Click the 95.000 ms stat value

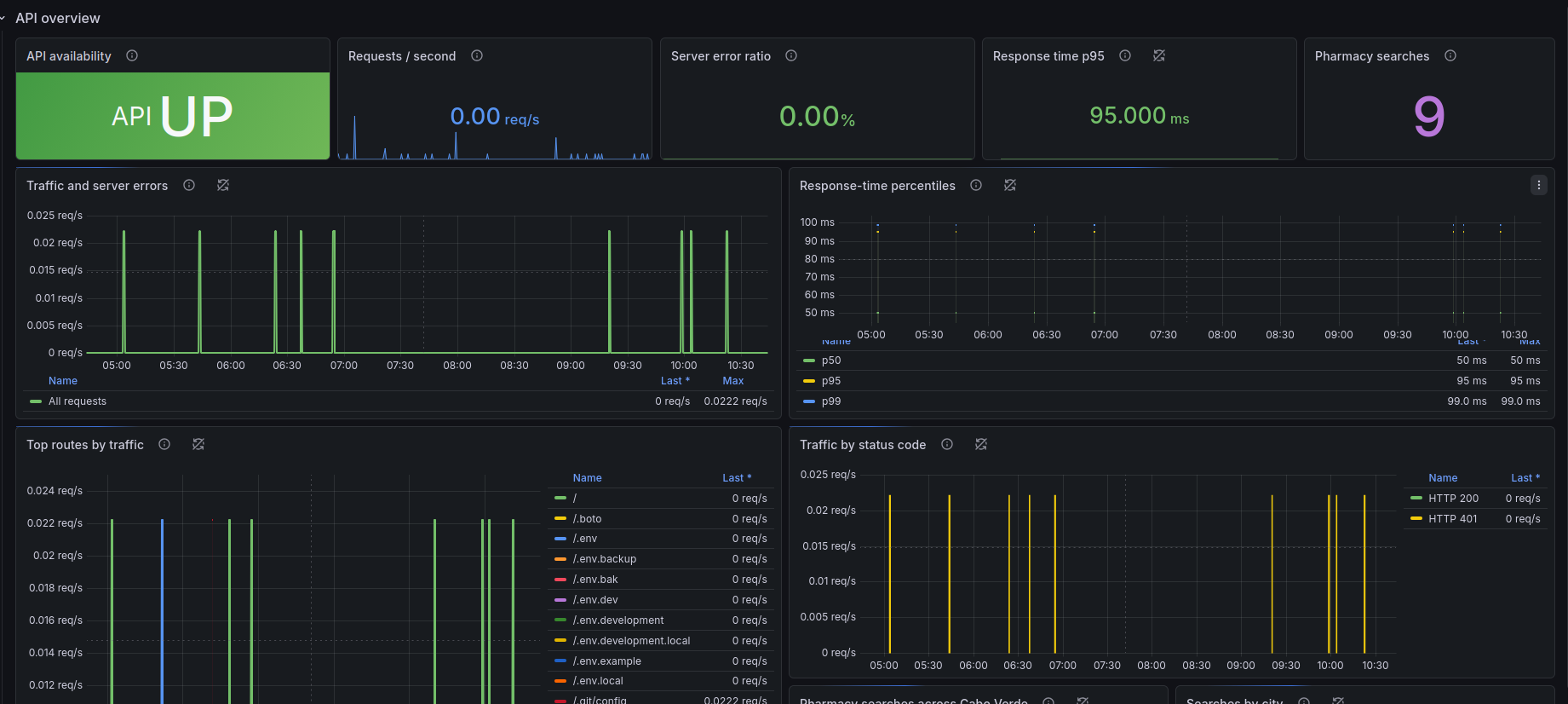[x=1140, y=116]
